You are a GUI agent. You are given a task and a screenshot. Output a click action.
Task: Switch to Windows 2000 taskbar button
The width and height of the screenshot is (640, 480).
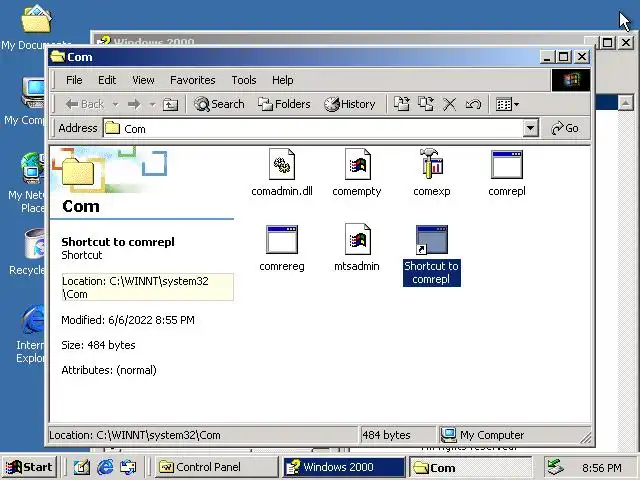pos(343,467)
